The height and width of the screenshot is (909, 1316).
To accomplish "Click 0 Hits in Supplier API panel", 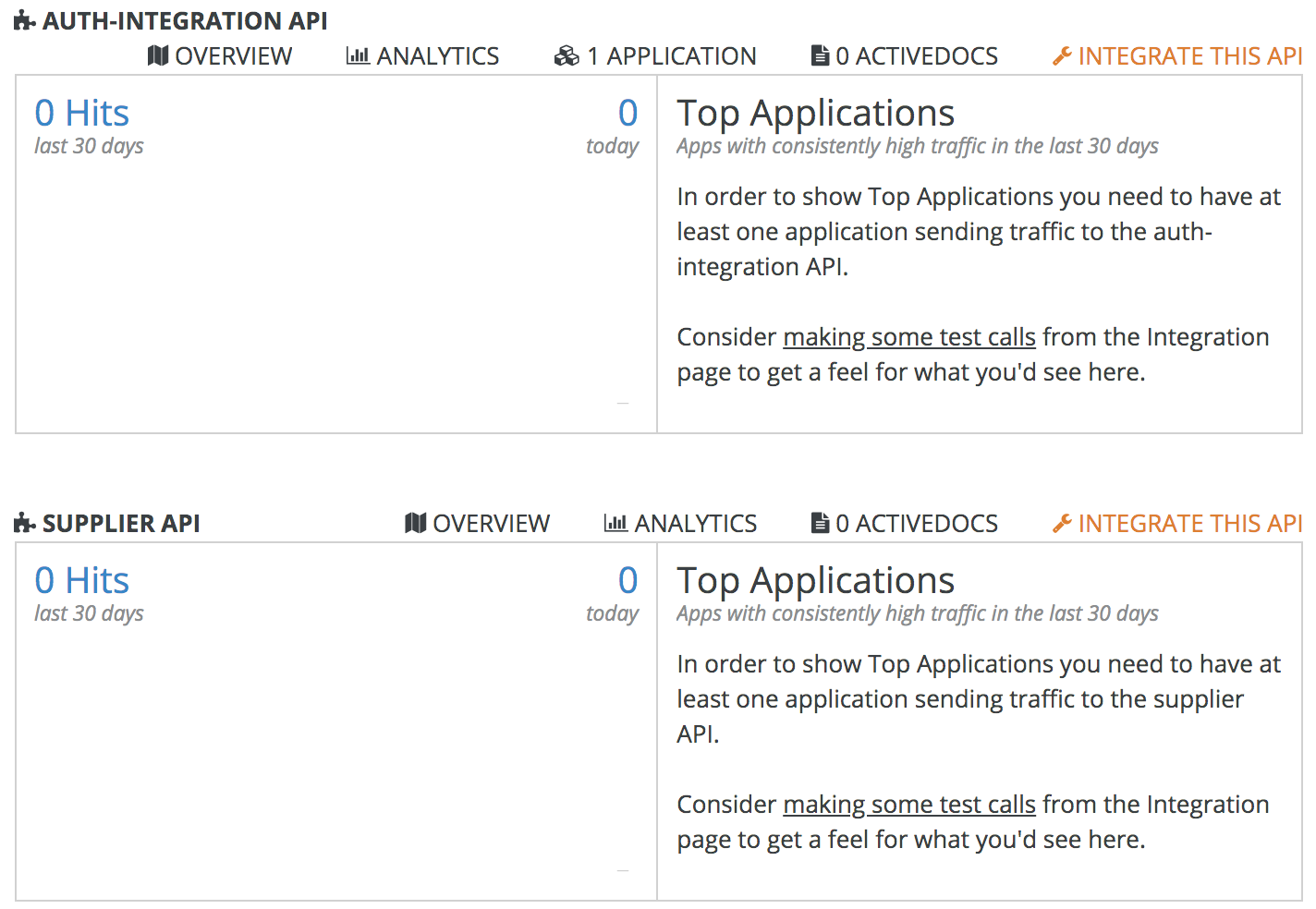I will (x=81, y=581).
